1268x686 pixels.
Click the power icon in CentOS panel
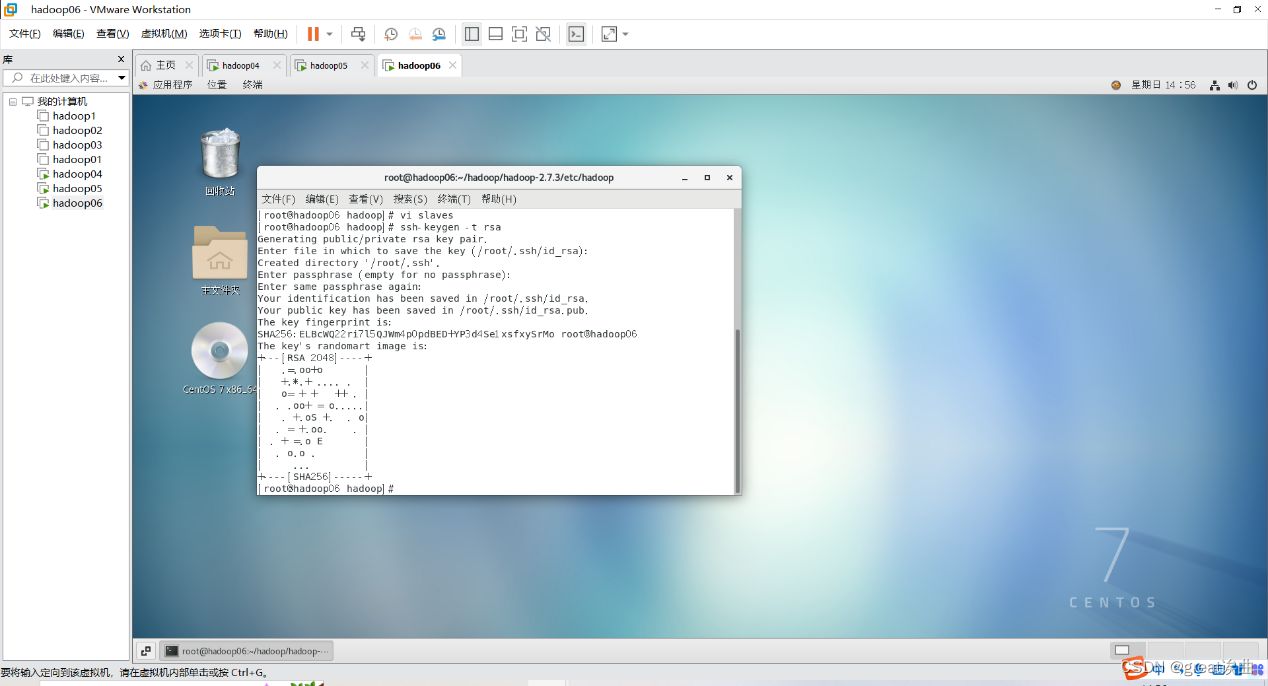point(1252,85)
